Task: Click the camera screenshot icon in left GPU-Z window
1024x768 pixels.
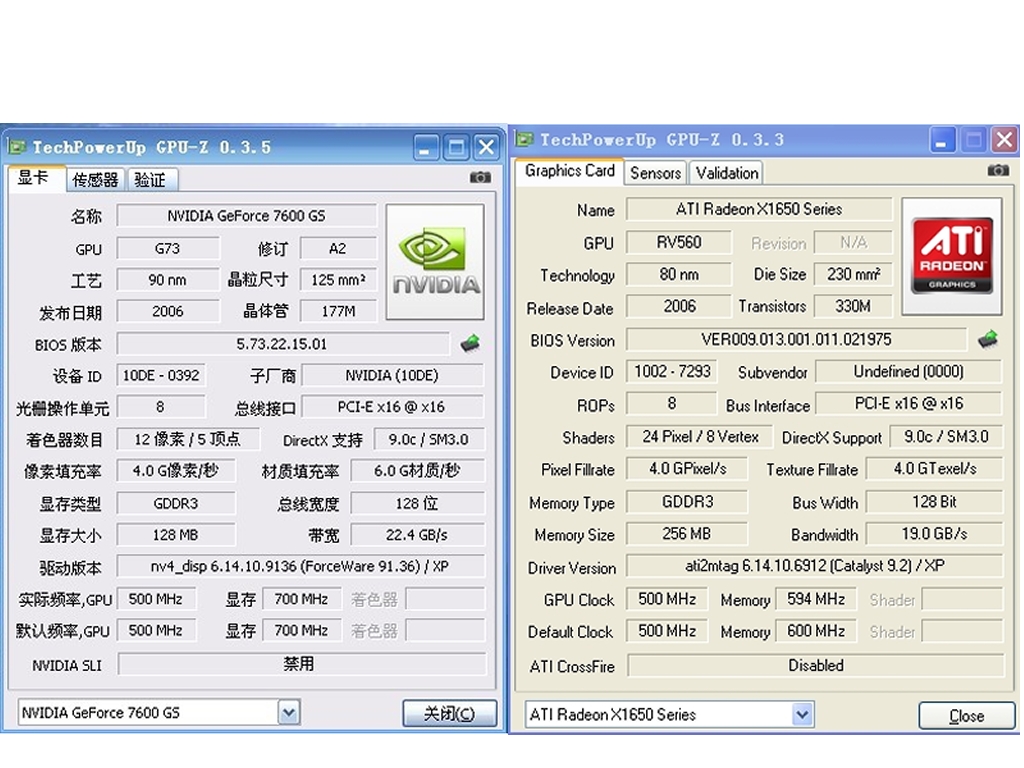Action: pyautogui.click(x=480, y=177)
